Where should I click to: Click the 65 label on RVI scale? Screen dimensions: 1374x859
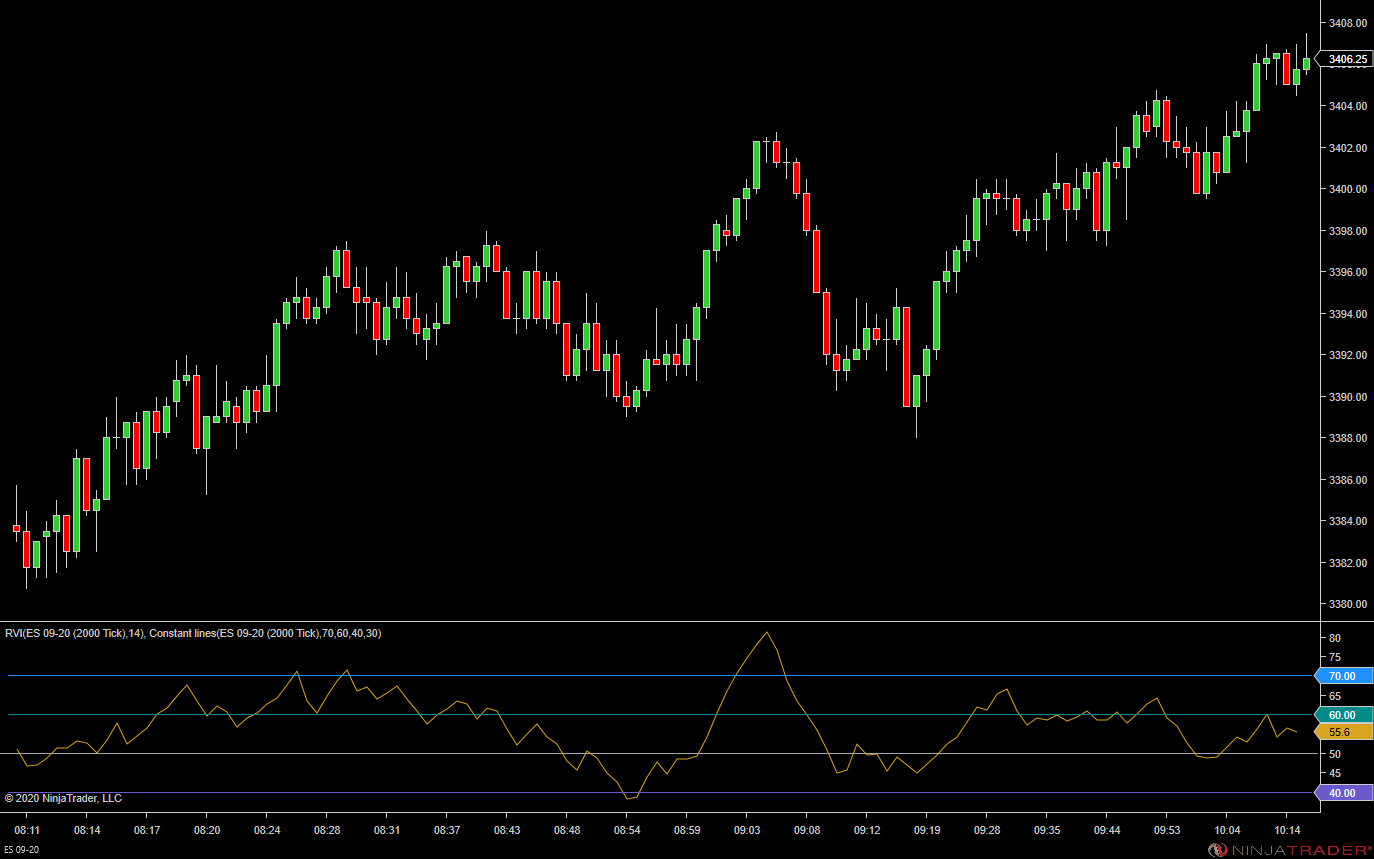click(1334, 696)
